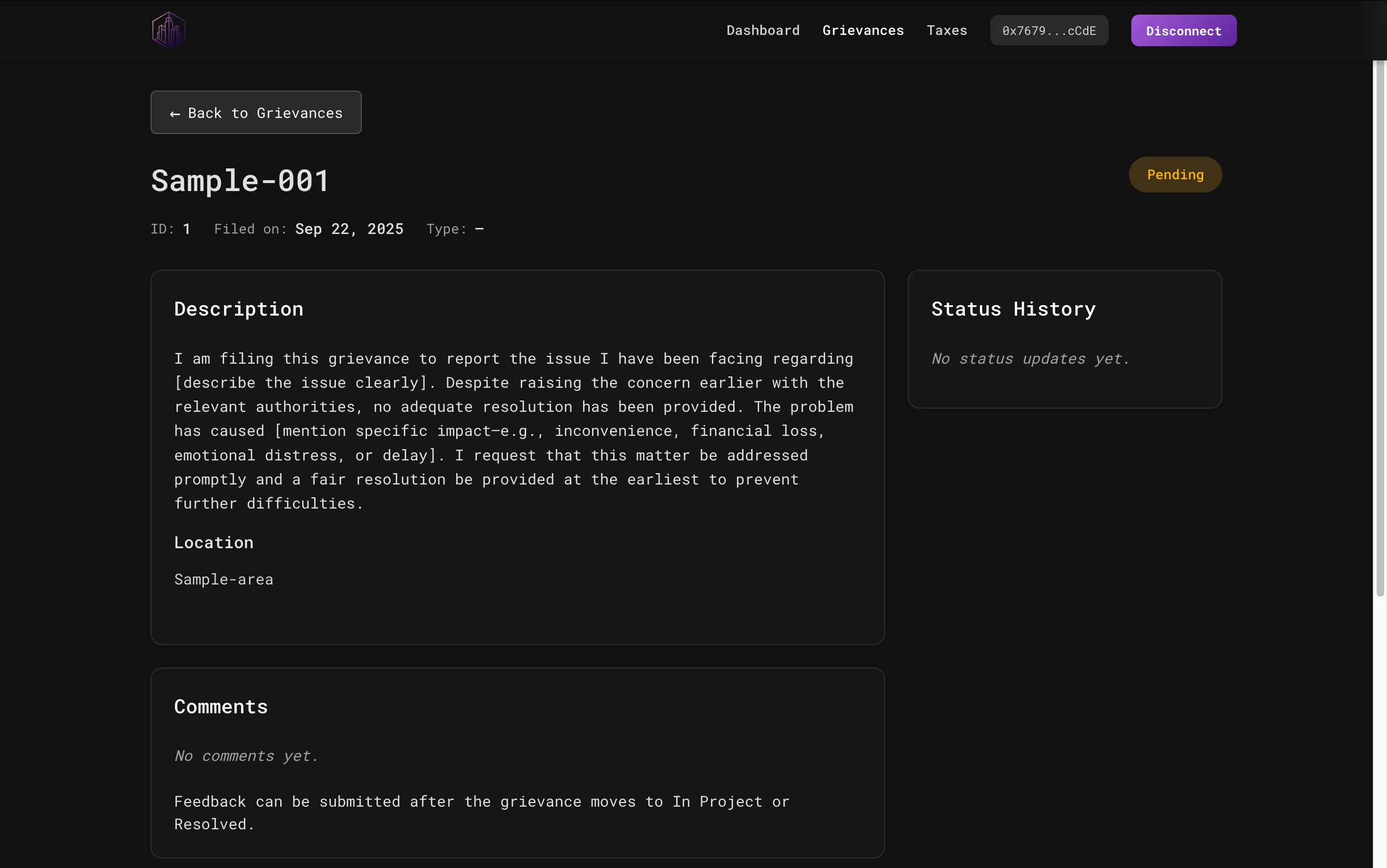This screenshot has width=1387, height=868.
Task: Click the feedback availability note
Action: (x=481, y=812)
